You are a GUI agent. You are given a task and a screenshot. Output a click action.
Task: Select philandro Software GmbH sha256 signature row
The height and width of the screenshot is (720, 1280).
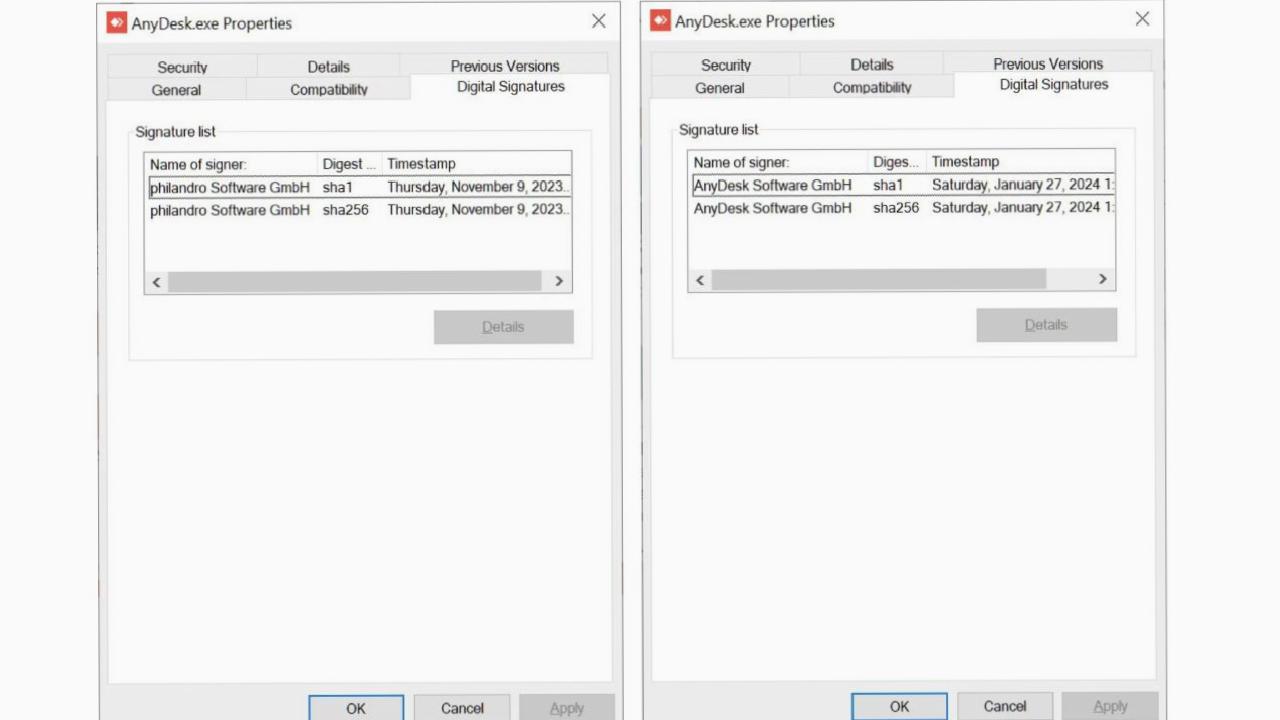click(x=359, y=210)
